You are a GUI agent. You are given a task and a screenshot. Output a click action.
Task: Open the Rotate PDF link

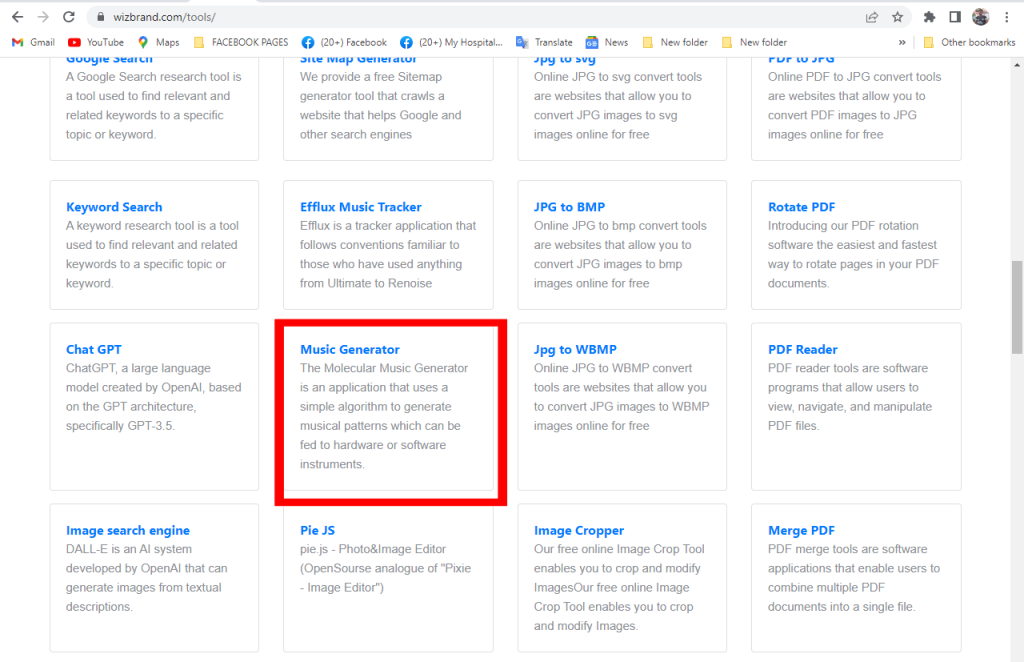[801, 207]
